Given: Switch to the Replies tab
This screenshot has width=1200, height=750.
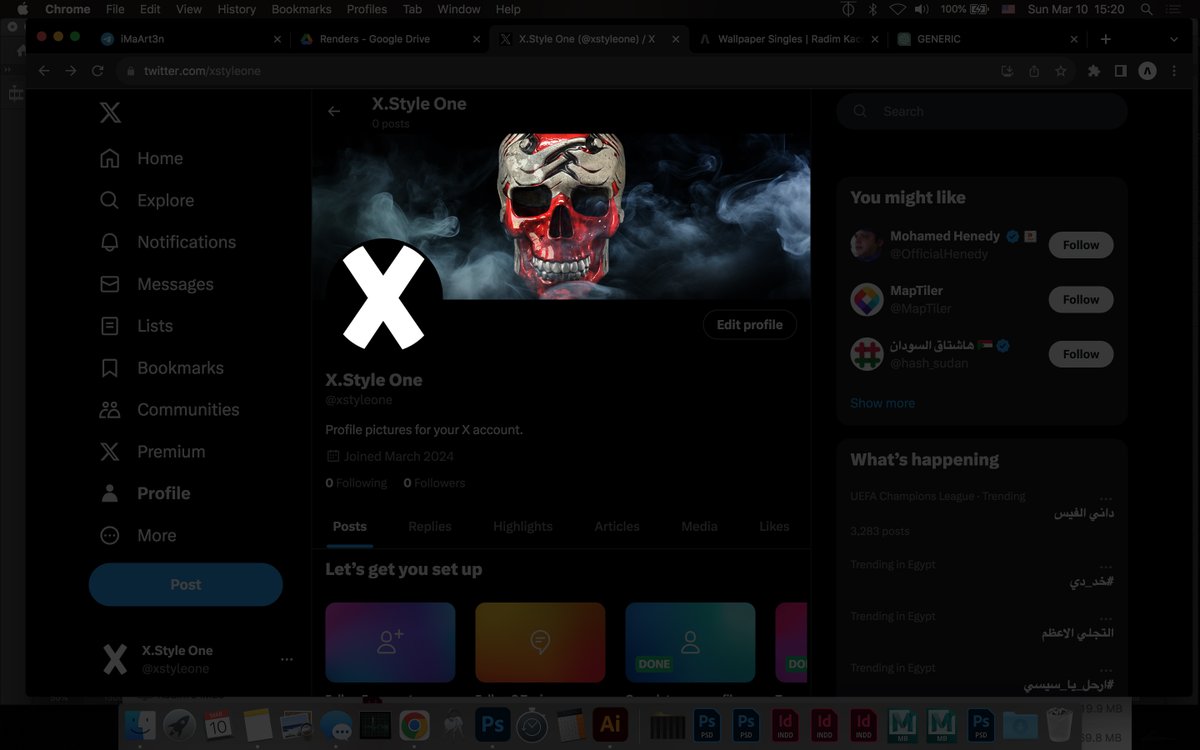Looking at the screenshot, I should pos(430,526).
